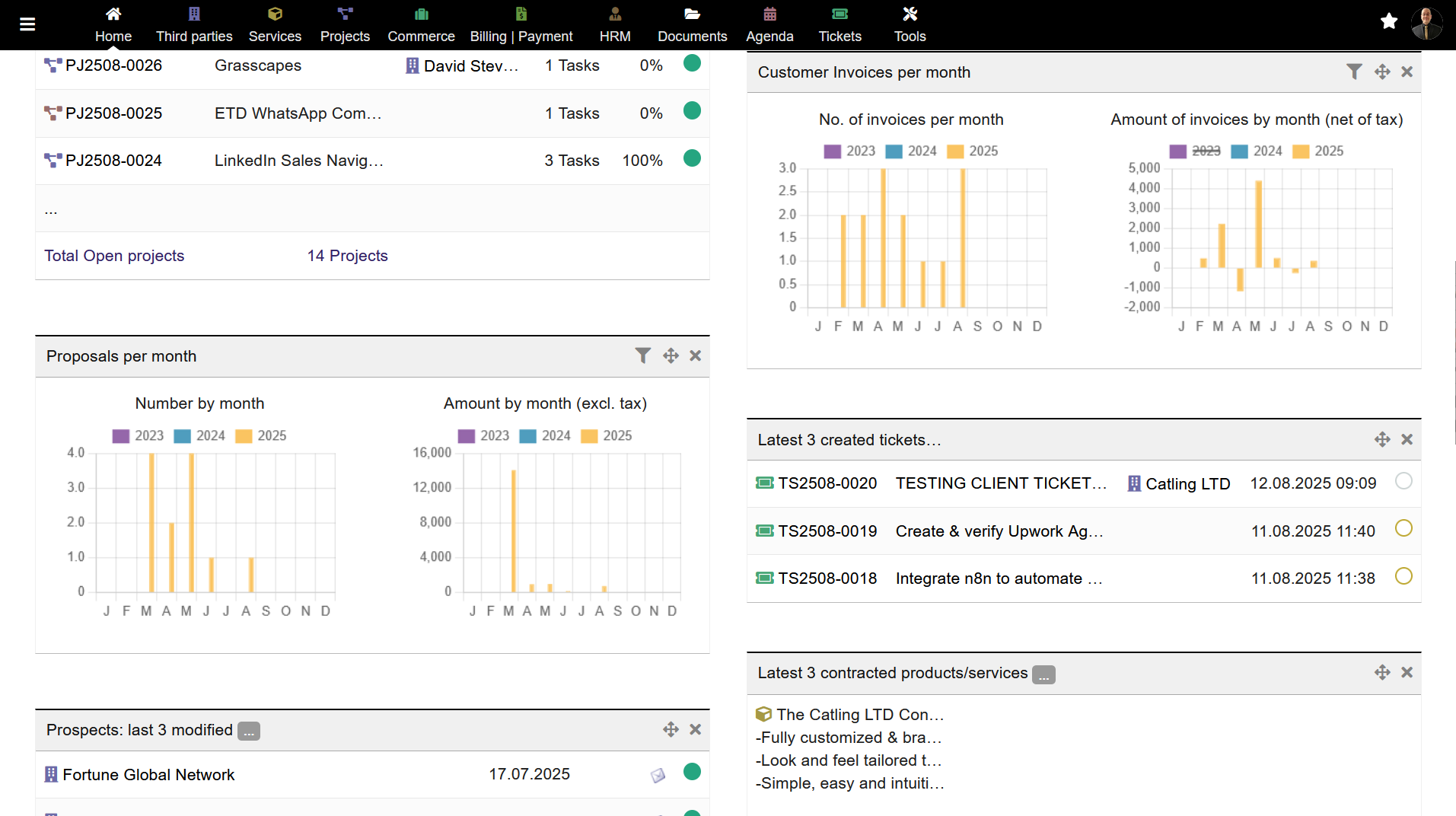
Task: Click the Customer Invoices filter icon
Action: click(1354, 72)
